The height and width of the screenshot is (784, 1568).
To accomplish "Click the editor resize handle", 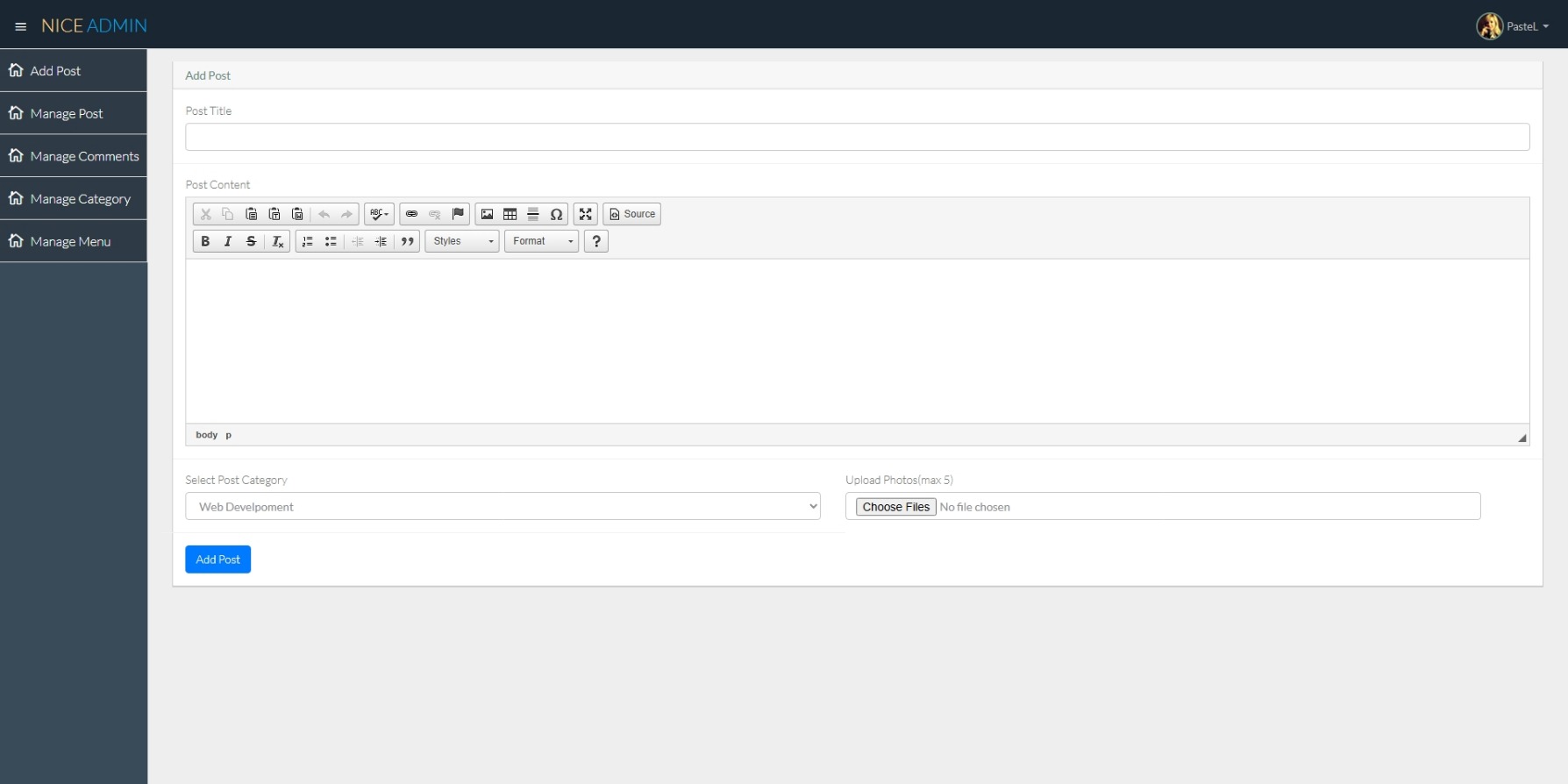I will tap(1522, 438).
